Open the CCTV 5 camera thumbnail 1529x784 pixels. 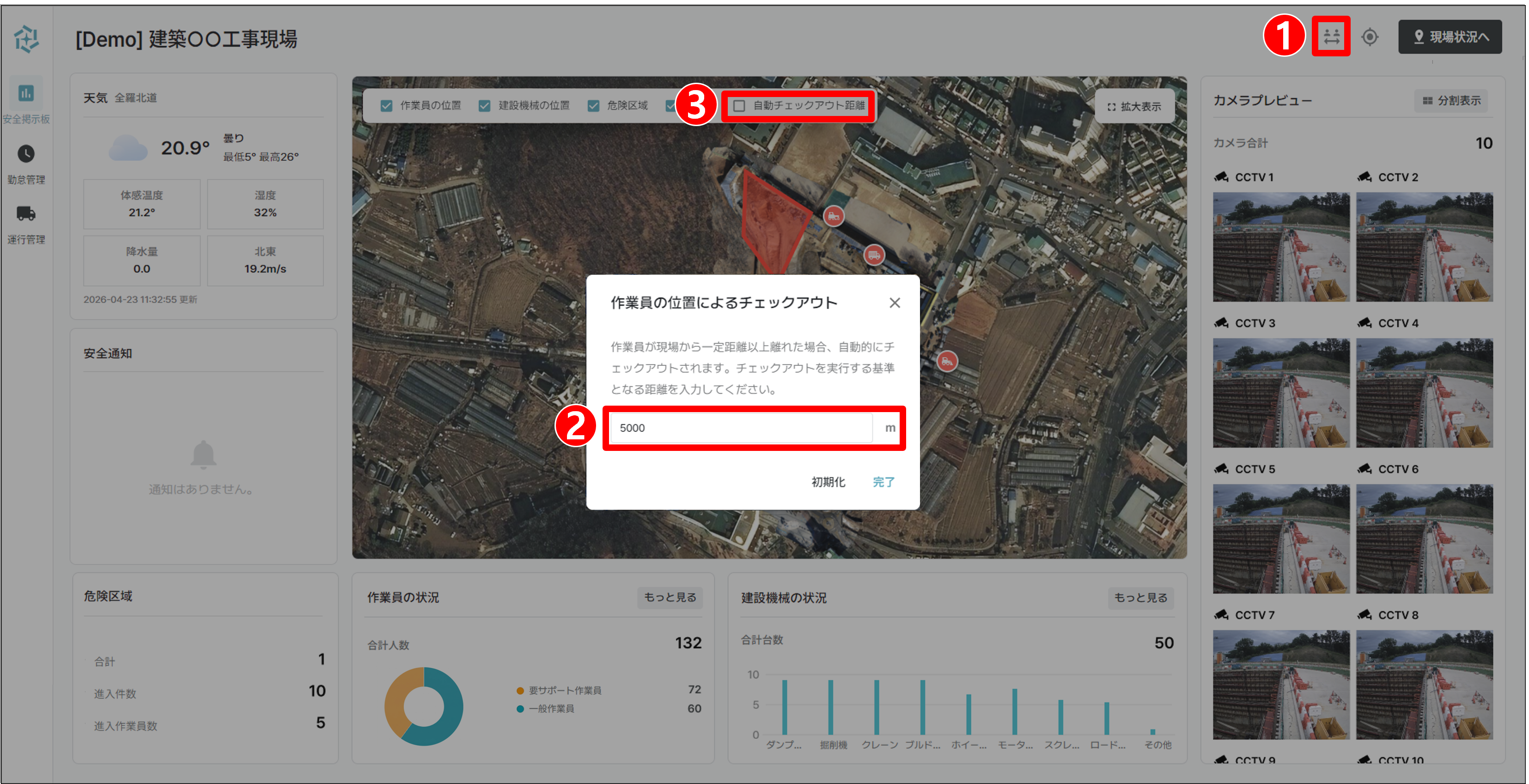[x=1281, y=539]
